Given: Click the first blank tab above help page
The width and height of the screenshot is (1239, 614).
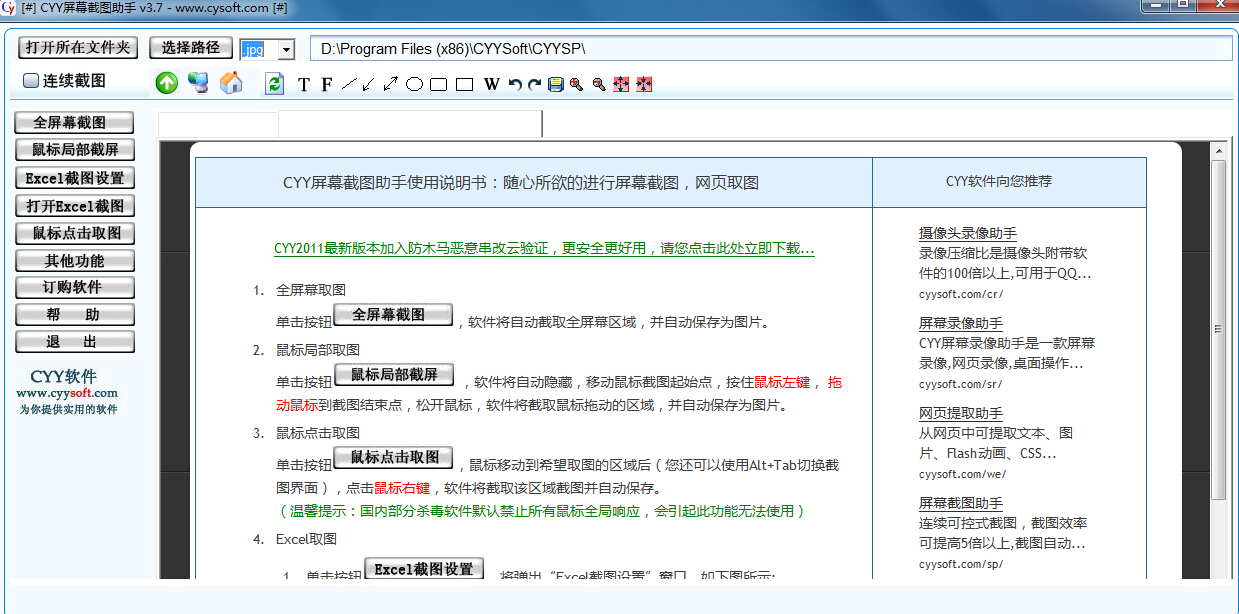Looking at the screenshot, I should click(218, 124).
